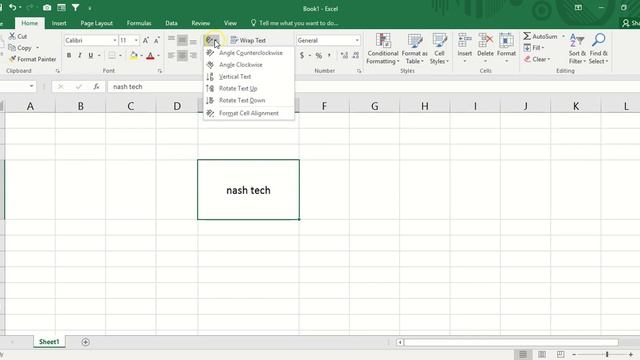Click the Cut scissors icon

(12, 36)
